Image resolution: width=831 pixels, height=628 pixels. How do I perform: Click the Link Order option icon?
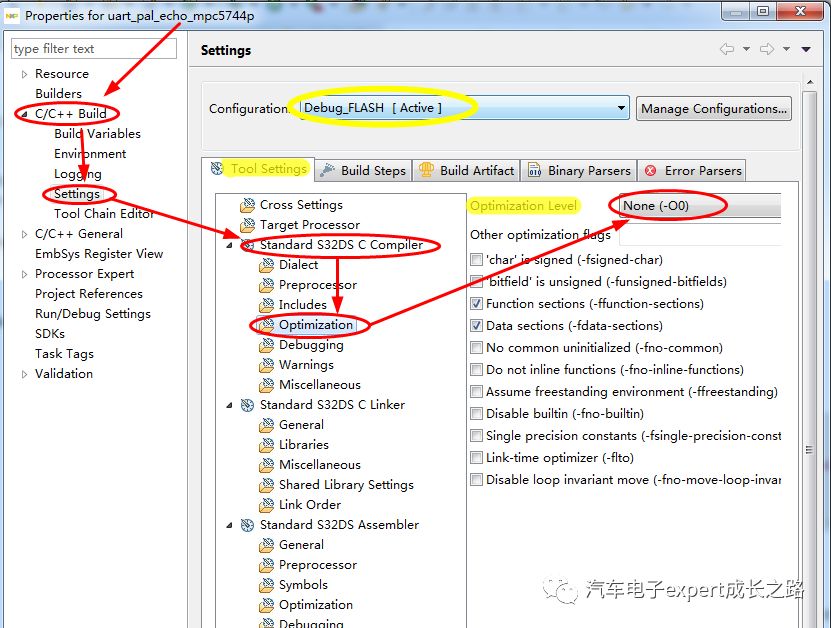tap(267, 505)
